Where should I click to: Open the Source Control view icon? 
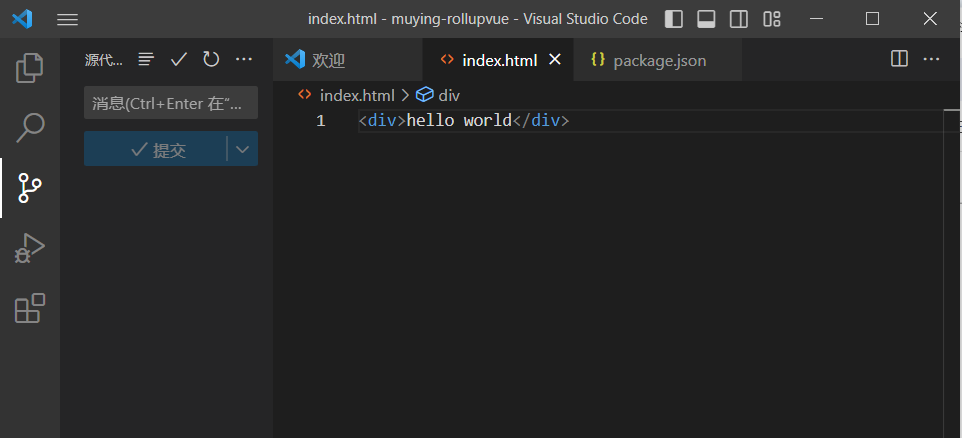(x=30, y=187)
